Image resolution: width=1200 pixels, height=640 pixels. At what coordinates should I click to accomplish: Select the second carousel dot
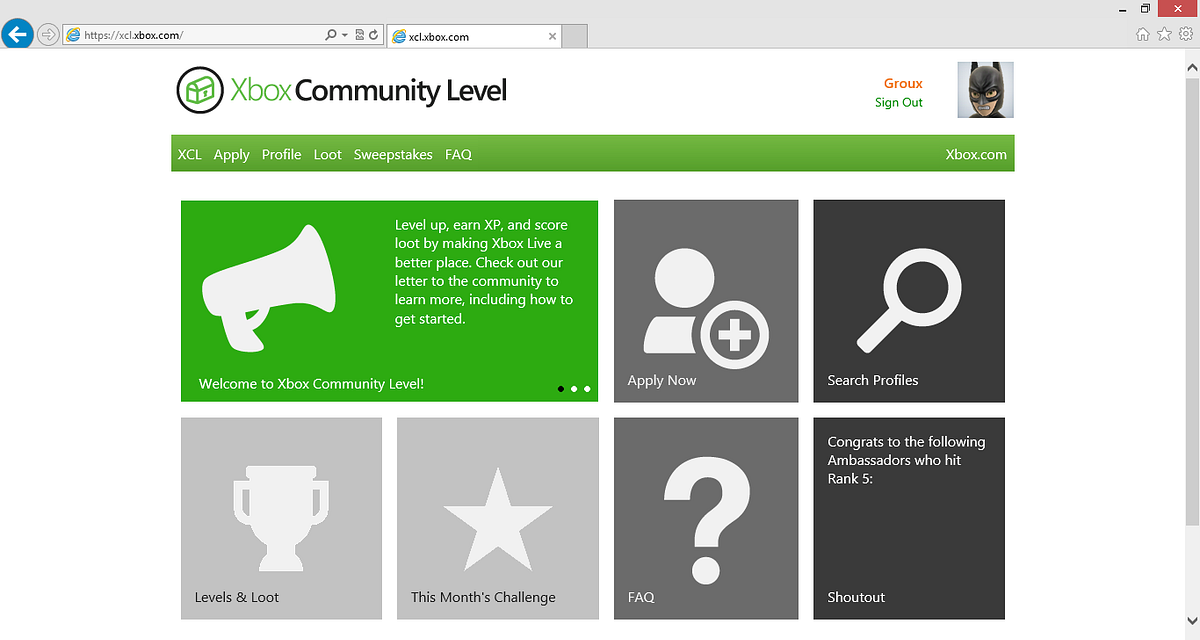point(574,388)
